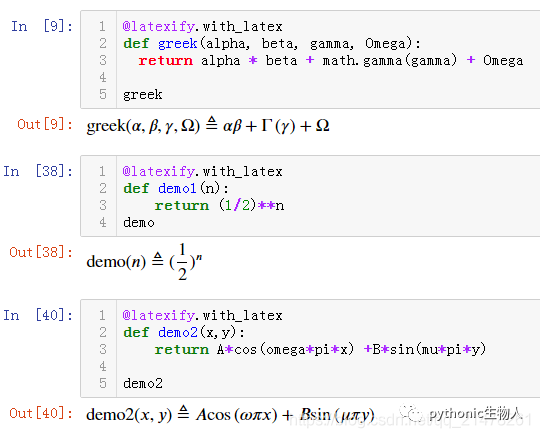This screenshot has height=438, width=540.
Task: Click the Out[38] output prompt
Action: pos(41,252)
